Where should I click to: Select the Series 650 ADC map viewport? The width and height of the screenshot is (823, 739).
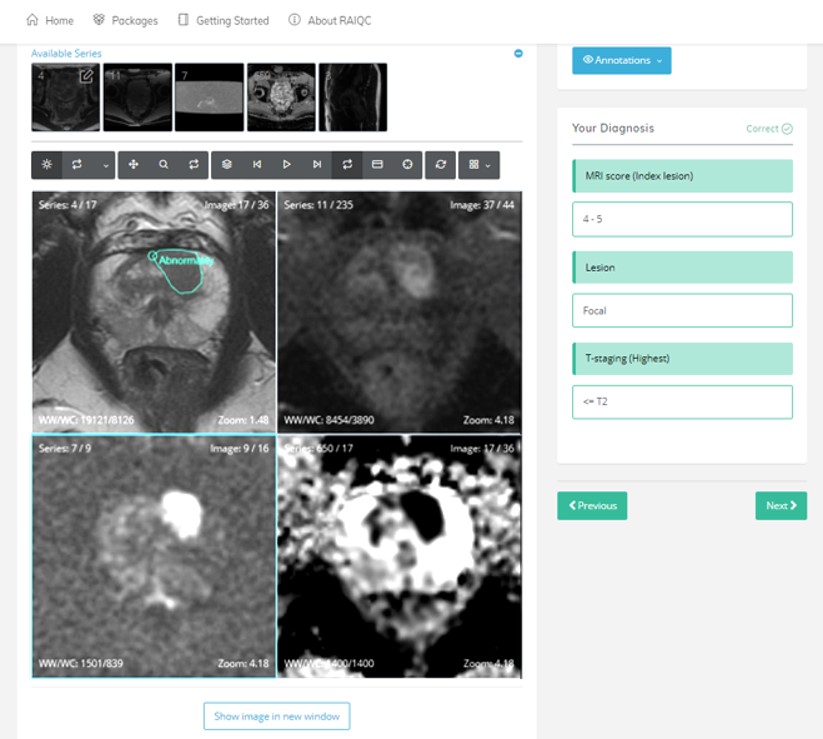coord(399,556)
